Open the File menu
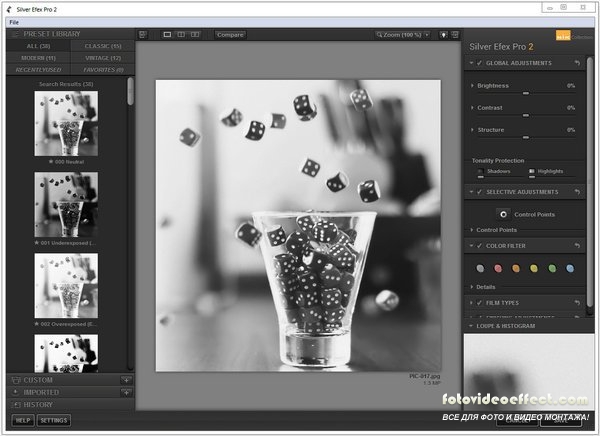The image size is (600, 436). [x=14, y=22]
